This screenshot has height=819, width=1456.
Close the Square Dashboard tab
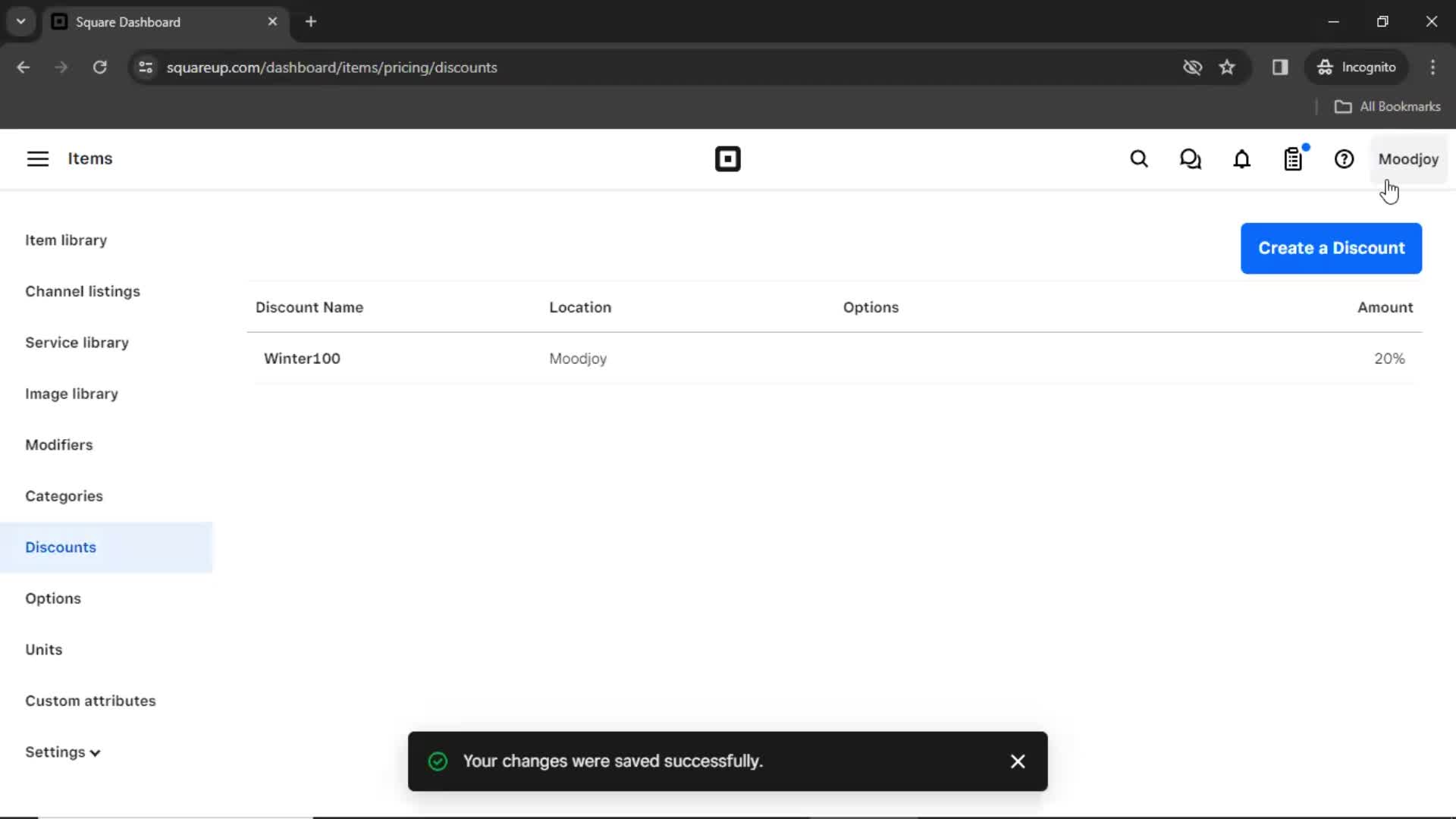(272, 22)
